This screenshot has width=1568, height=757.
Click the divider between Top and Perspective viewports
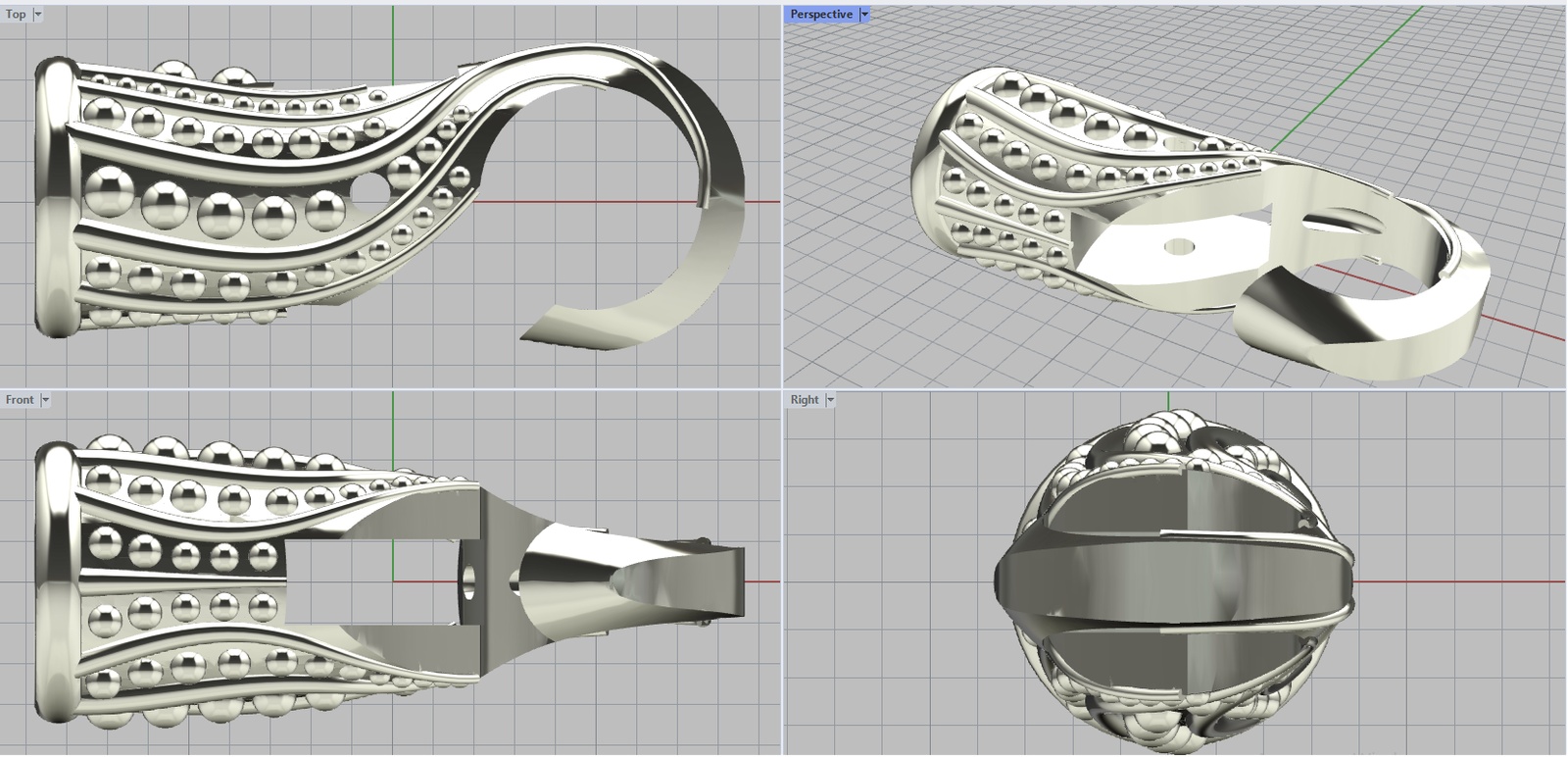(782, 196)
